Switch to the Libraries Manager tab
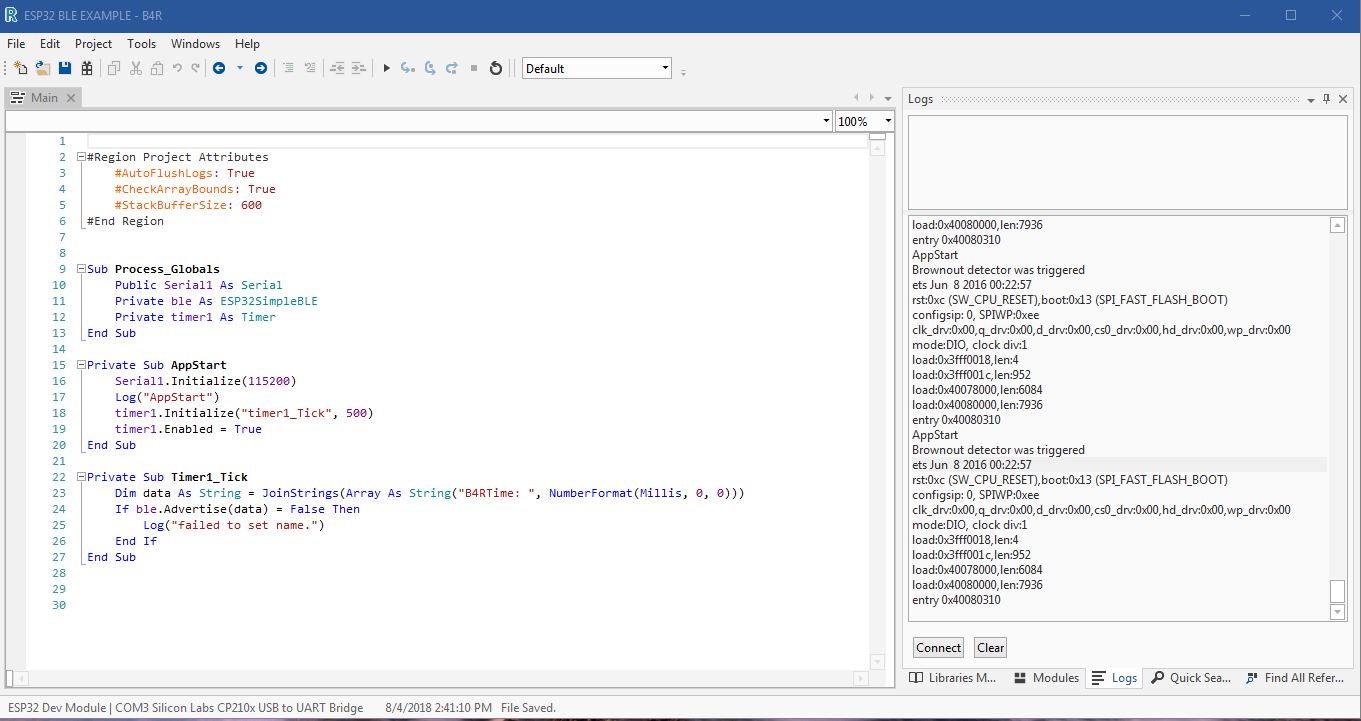The width and height of the screenshot is (1361, 721). [x=952, y=678]
